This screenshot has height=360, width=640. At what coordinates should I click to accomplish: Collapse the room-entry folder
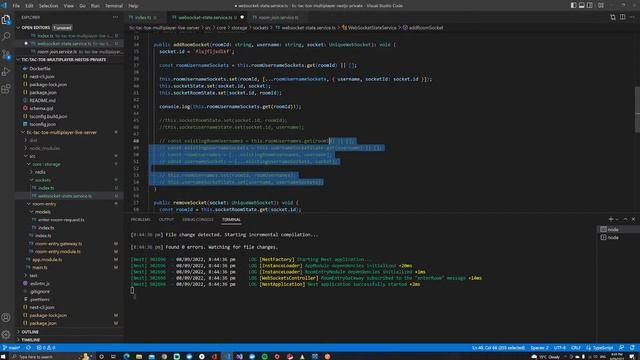tap(44, 204)
